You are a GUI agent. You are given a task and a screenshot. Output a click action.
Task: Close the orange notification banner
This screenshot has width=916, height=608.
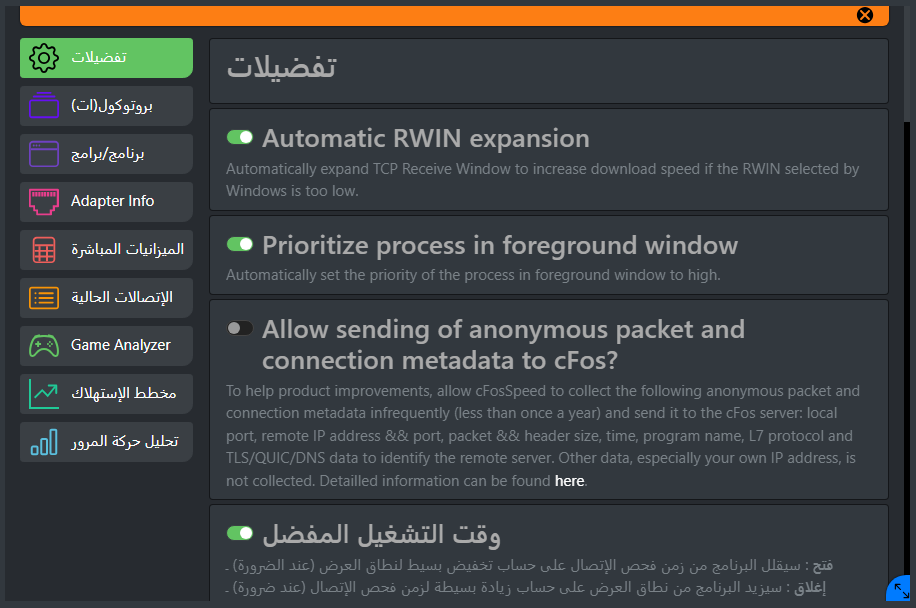coord(865,15)
